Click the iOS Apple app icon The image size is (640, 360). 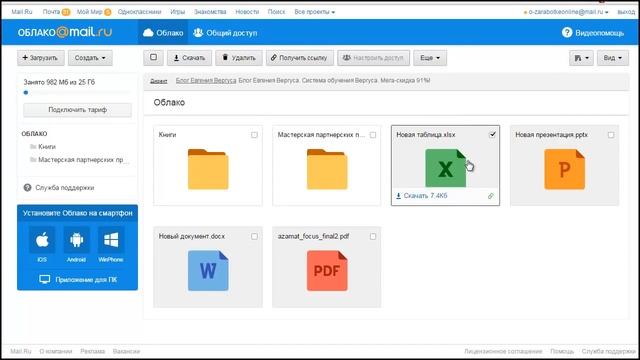[x=42, y=240]
